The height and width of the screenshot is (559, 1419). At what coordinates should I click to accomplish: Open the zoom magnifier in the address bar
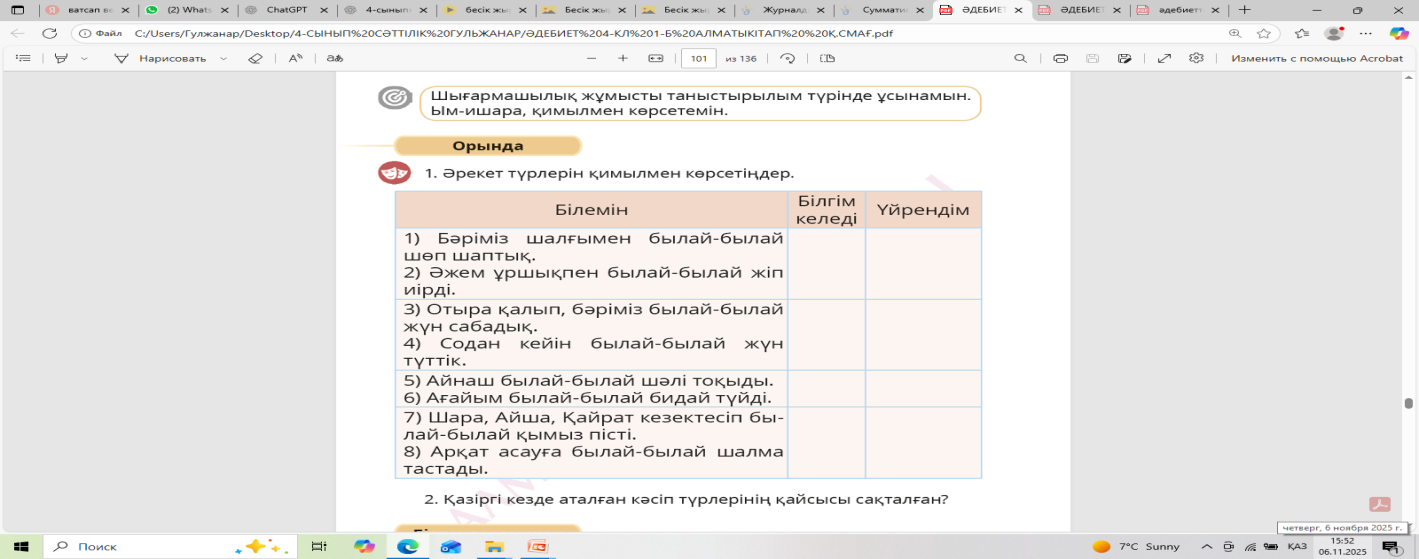(1235, 33)
